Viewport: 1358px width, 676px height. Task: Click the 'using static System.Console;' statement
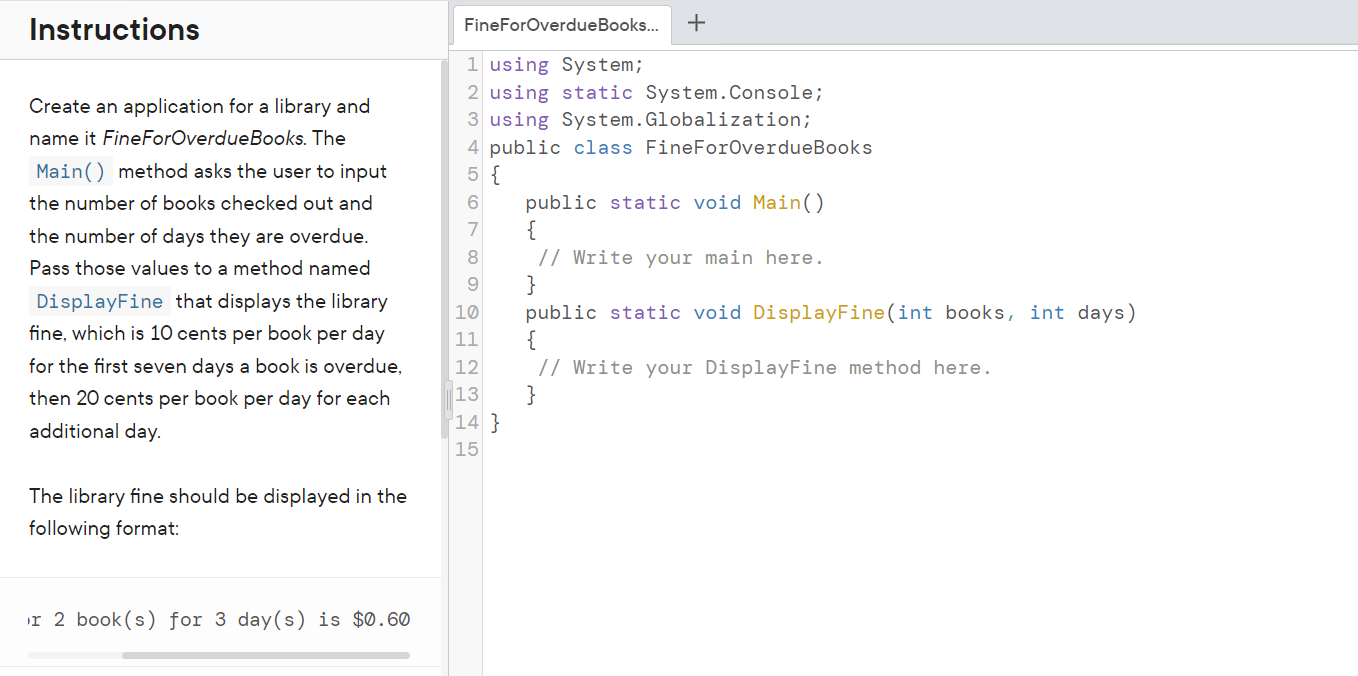tap(655, 92)
